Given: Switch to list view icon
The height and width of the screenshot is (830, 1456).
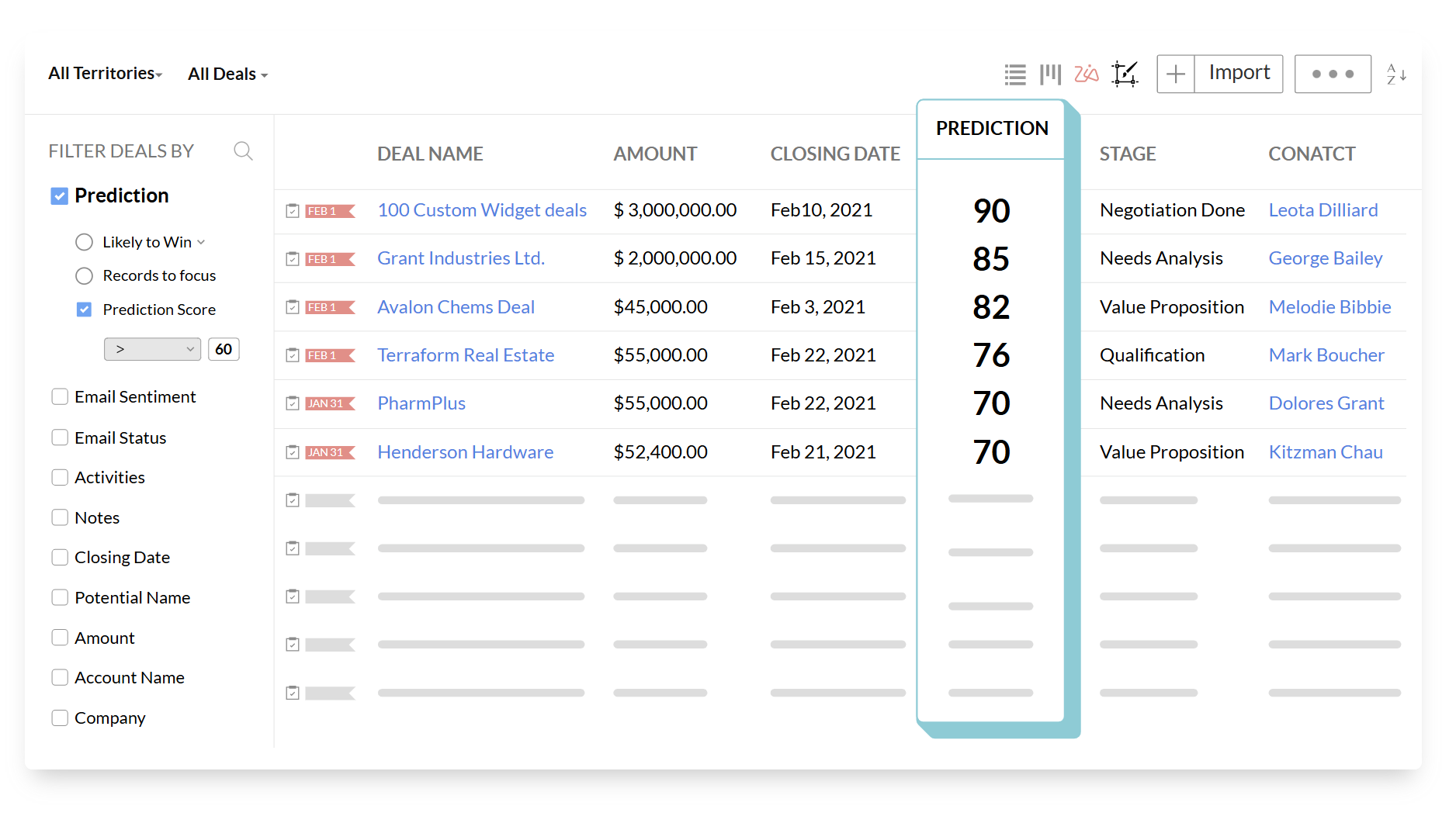Looking at the screenshot, I should coord(1014,74).
